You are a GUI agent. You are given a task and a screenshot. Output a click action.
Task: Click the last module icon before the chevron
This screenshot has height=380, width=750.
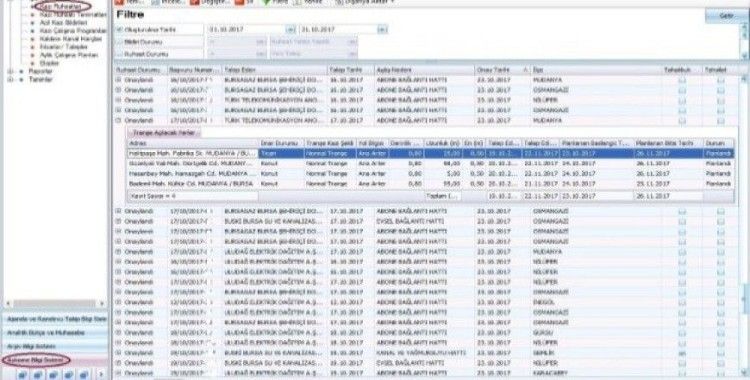click(x=83, y=375)
